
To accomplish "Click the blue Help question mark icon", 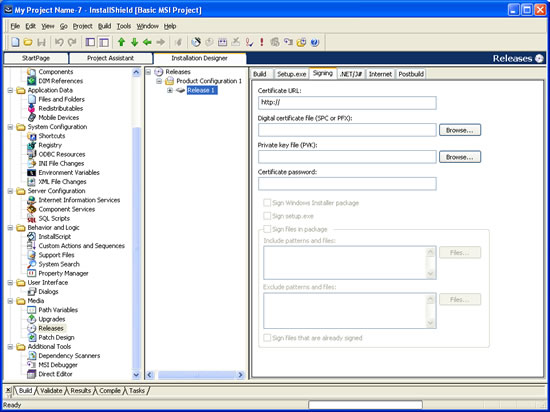I will pos(315,42).
